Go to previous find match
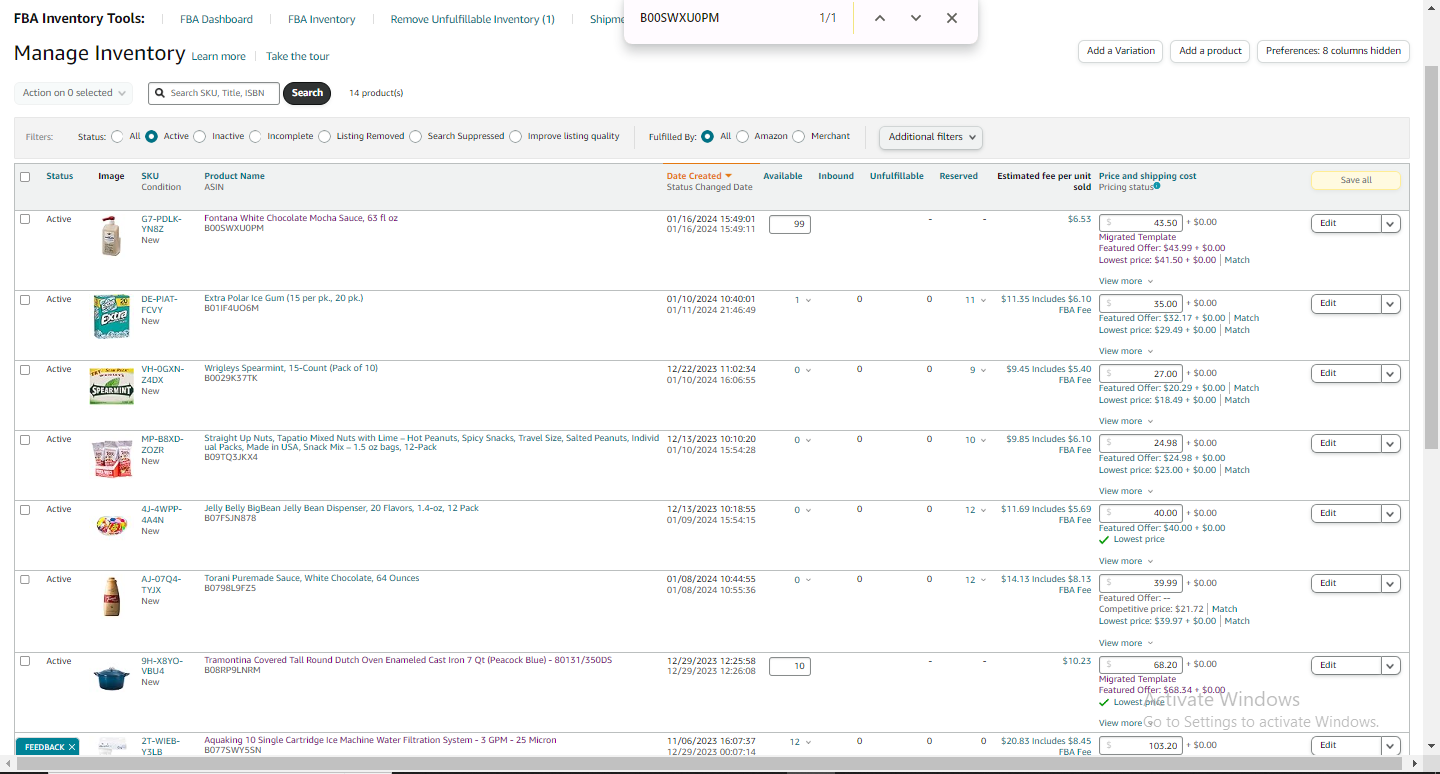The image size is (1440, 774). 880,18
